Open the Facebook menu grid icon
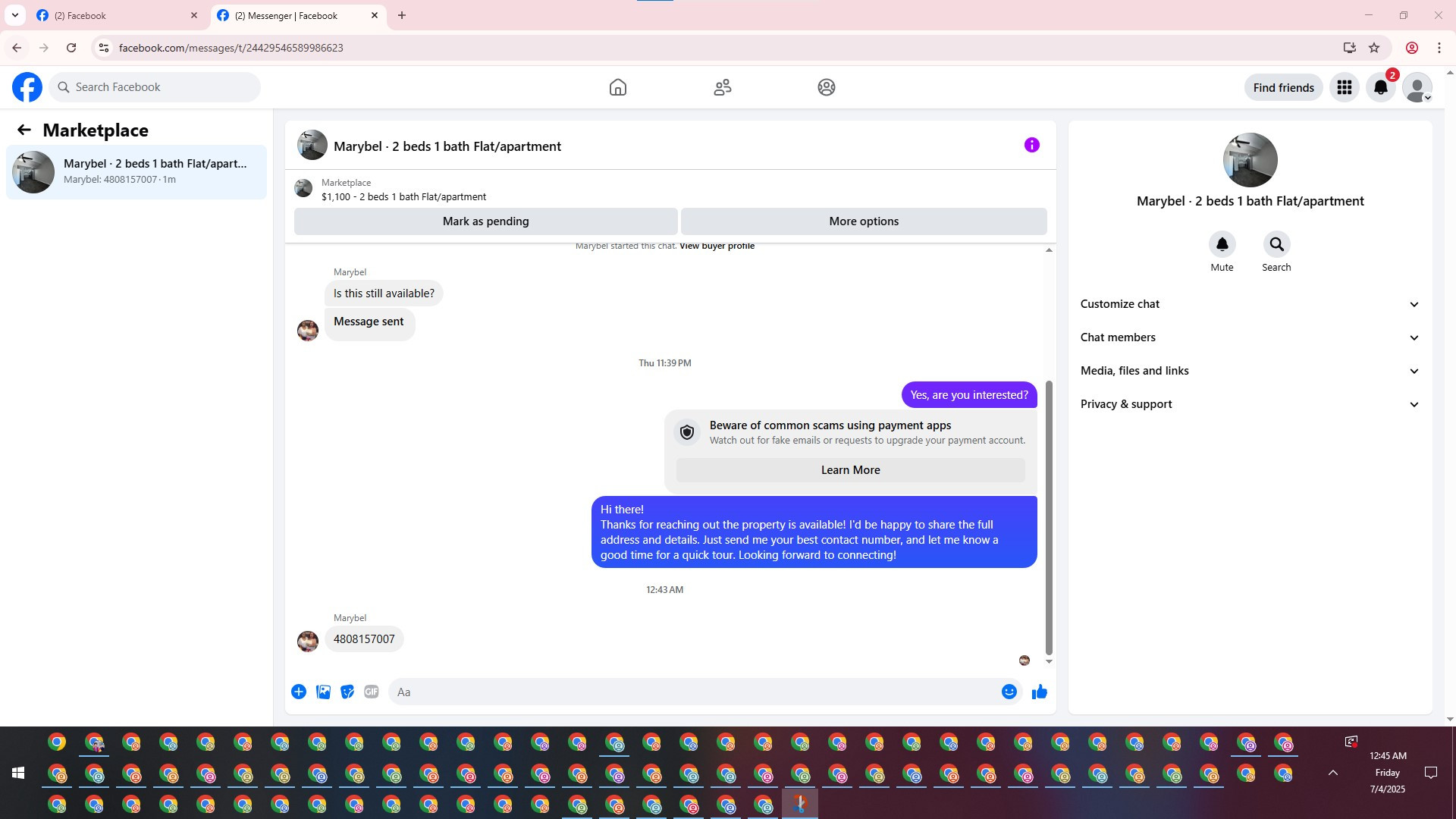 pyautogui.click(x=1344, y=87)
